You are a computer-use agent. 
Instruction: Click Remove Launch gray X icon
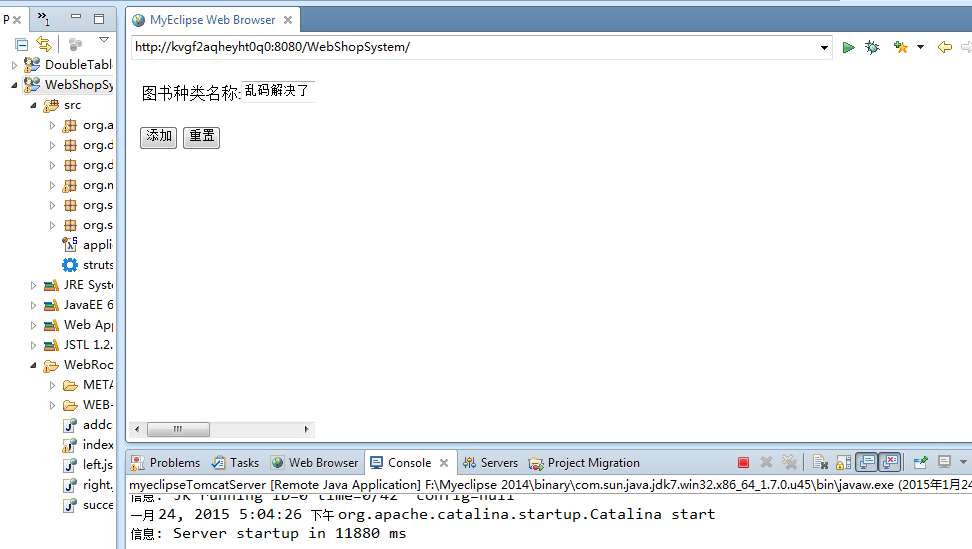pyautogui.click(x=766, y=462)
